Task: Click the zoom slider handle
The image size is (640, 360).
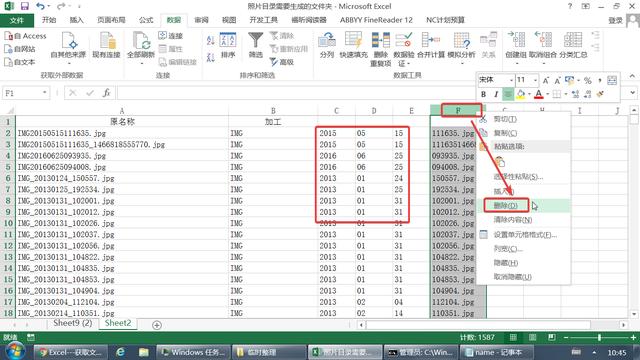Action: click(599, 337)
